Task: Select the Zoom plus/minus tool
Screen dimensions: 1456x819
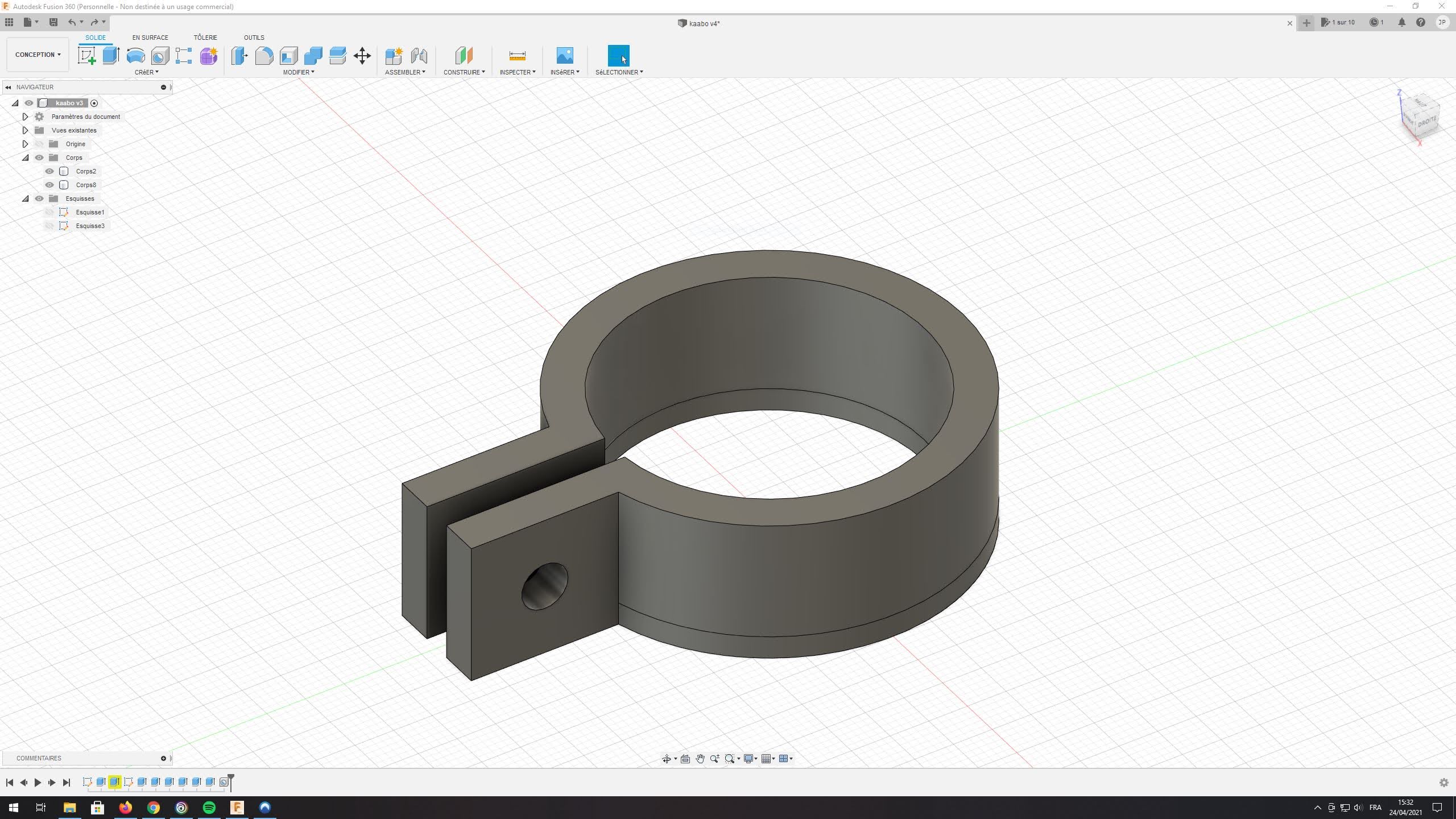Action: tap(715, 759)
